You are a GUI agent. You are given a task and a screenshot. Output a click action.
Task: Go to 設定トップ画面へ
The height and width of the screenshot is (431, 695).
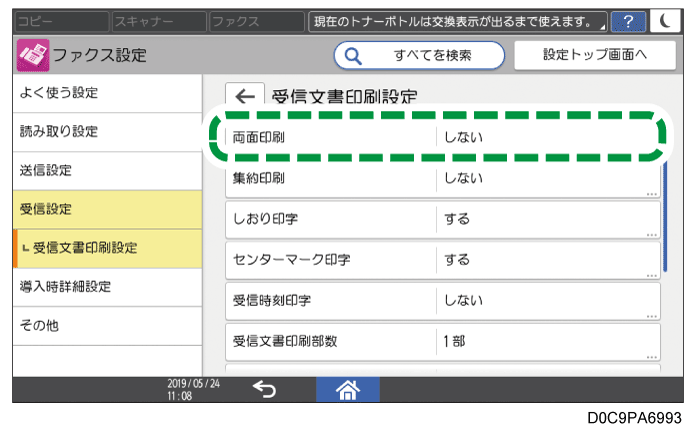point(595,55)
